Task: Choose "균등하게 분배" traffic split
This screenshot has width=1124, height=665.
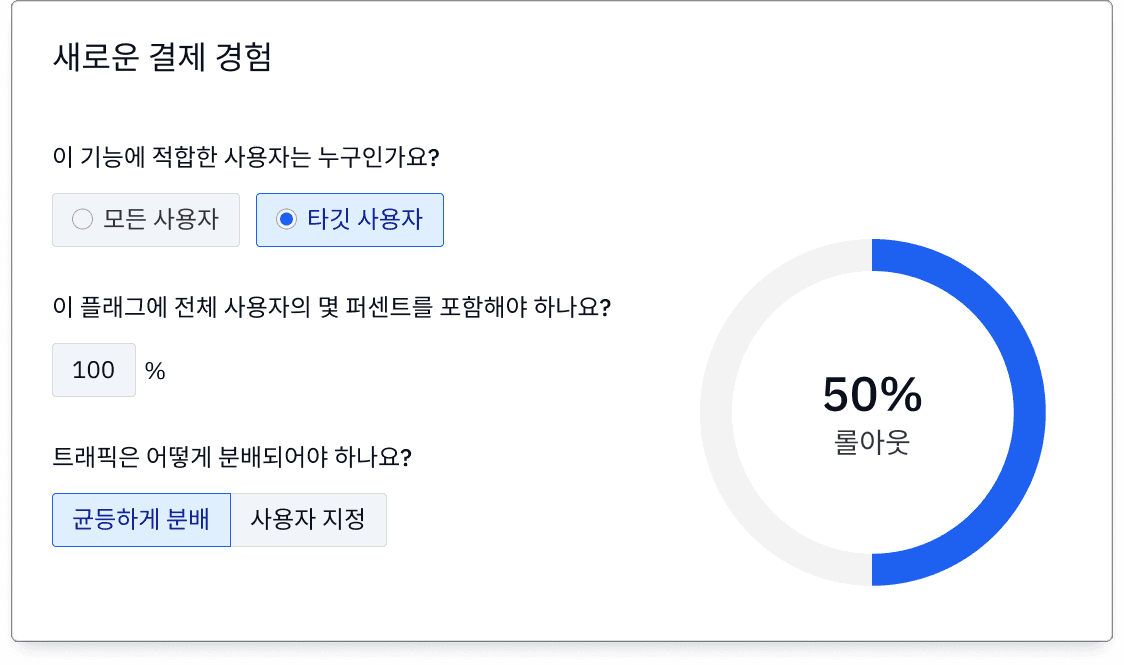Action: 141,520
